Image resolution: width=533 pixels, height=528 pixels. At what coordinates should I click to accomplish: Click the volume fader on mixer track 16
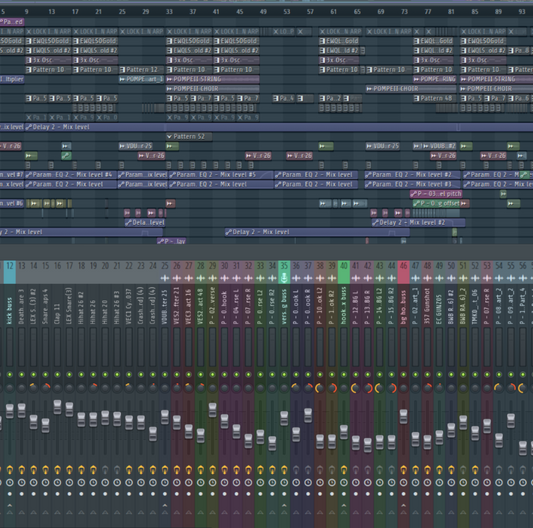[57, 407]
